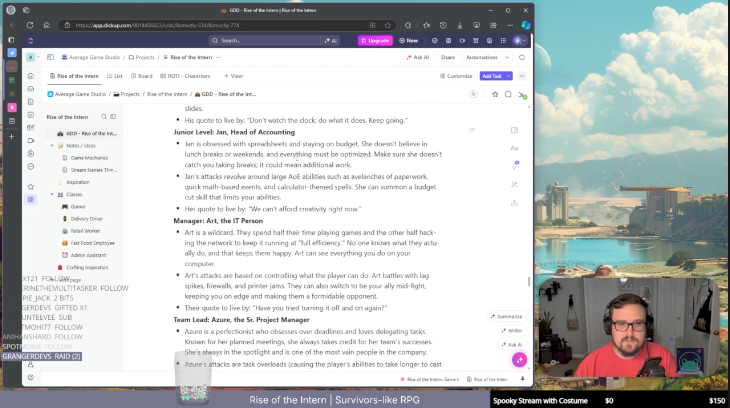Click the New button in top bar
The image size is (730, 408).
[x=408, y=41]
